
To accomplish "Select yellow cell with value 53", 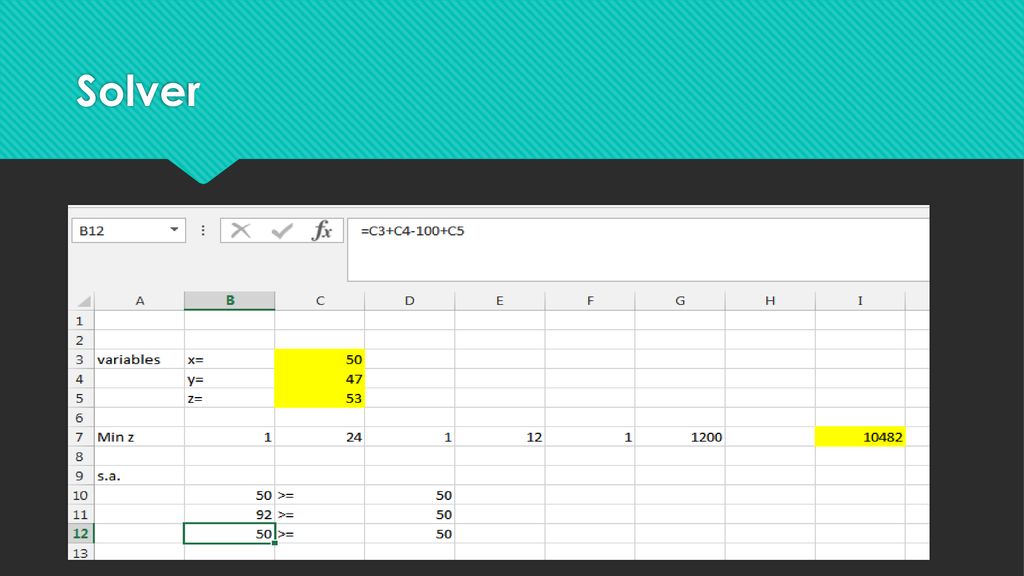I will 319,398.
